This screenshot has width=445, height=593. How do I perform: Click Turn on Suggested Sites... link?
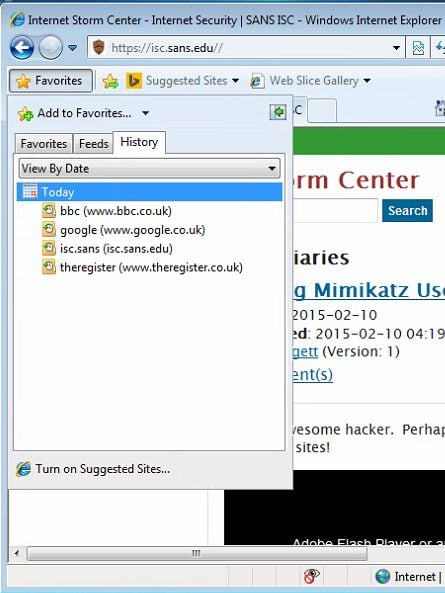click(102, 469)
